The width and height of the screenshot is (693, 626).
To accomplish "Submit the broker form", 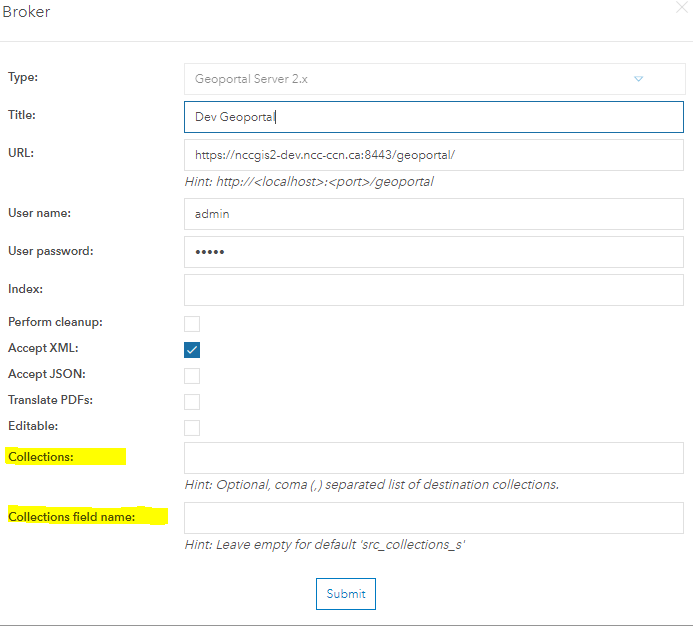I will click(x=346, y=594).
